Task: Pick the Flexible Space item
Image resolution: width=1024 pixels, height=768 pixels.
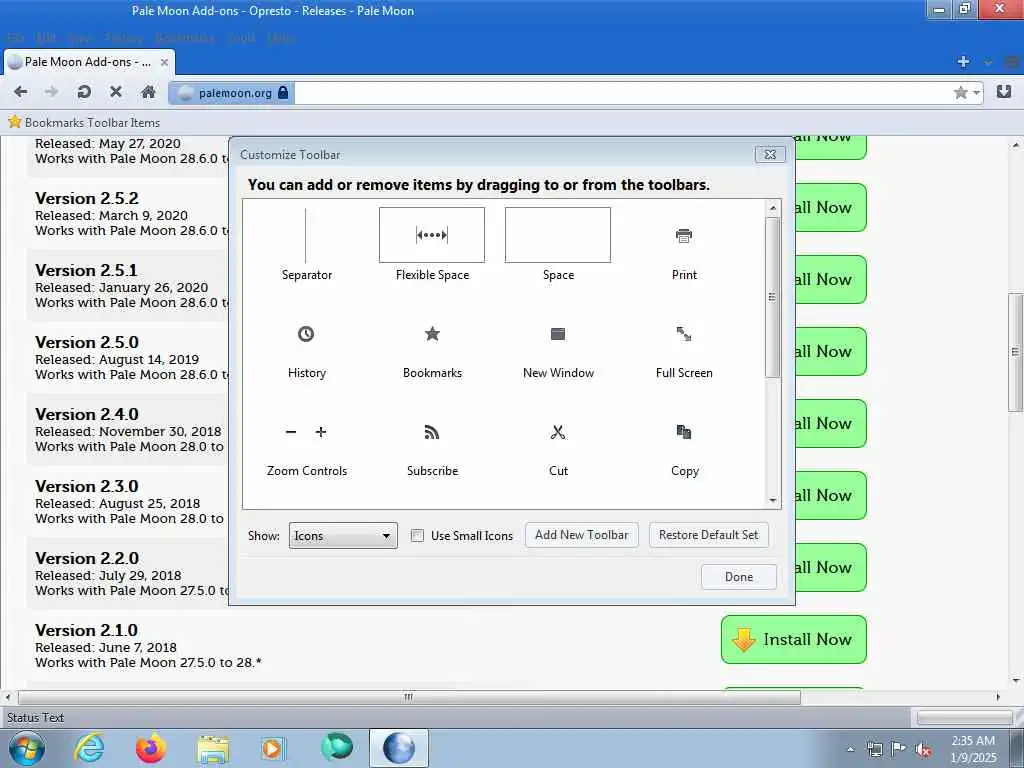Action: (x=432, y=244)
